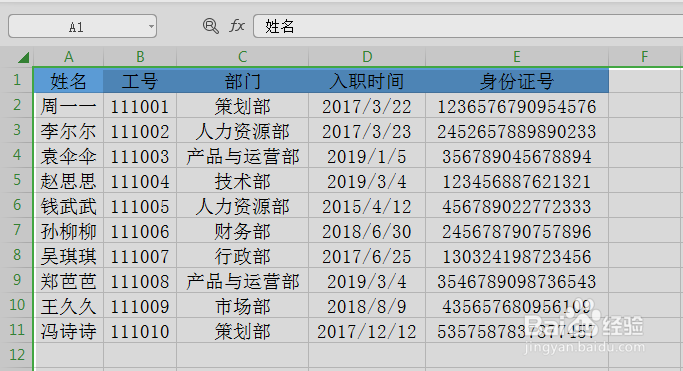Click header cell 身份证号

517,81
